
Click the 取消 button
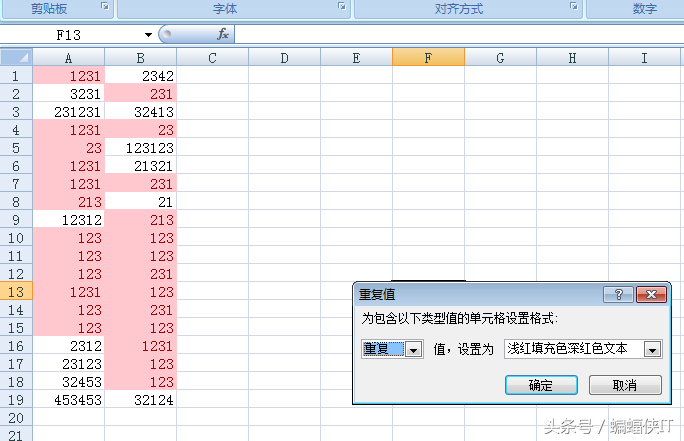(x=625, y=385)
